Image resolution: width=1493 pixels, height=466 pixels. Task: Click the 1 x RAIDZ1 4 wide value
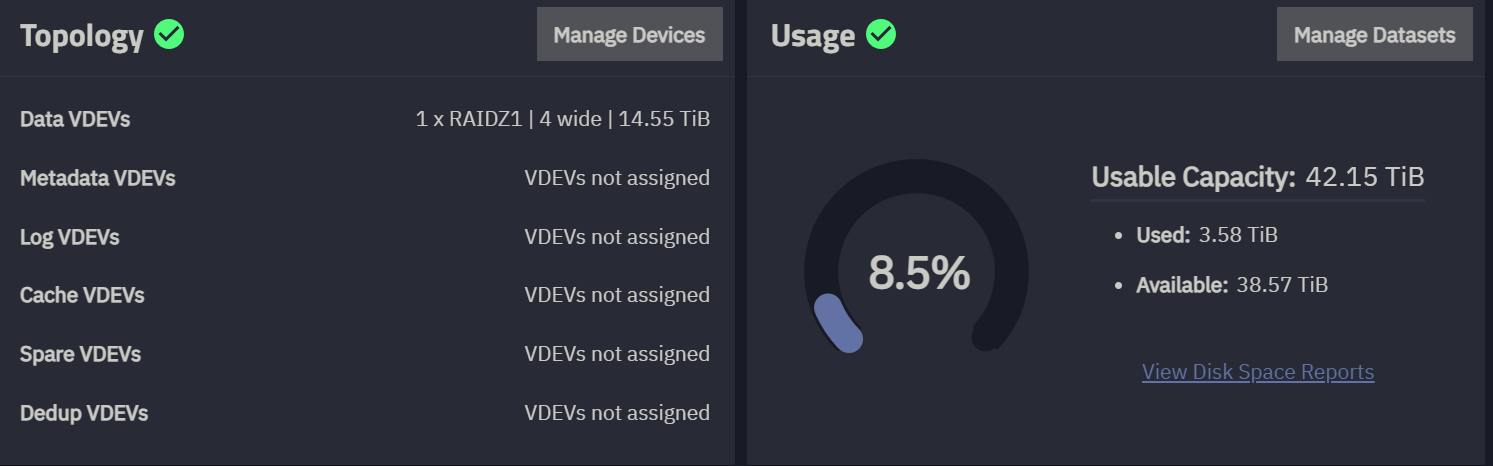(x=562, y=119)
